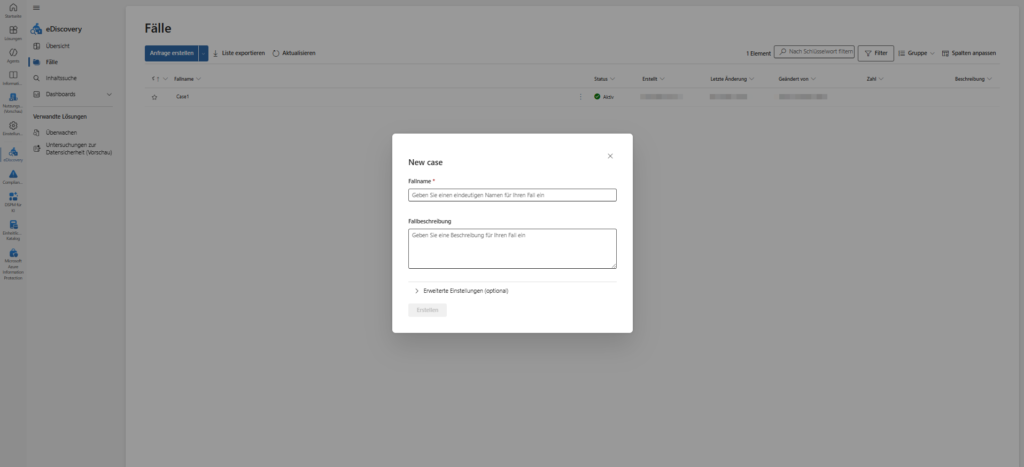This screenshot has height=467, width=1024.
Task: Click the Aktualisieren refresh icon
Action: tap(276, 53)
